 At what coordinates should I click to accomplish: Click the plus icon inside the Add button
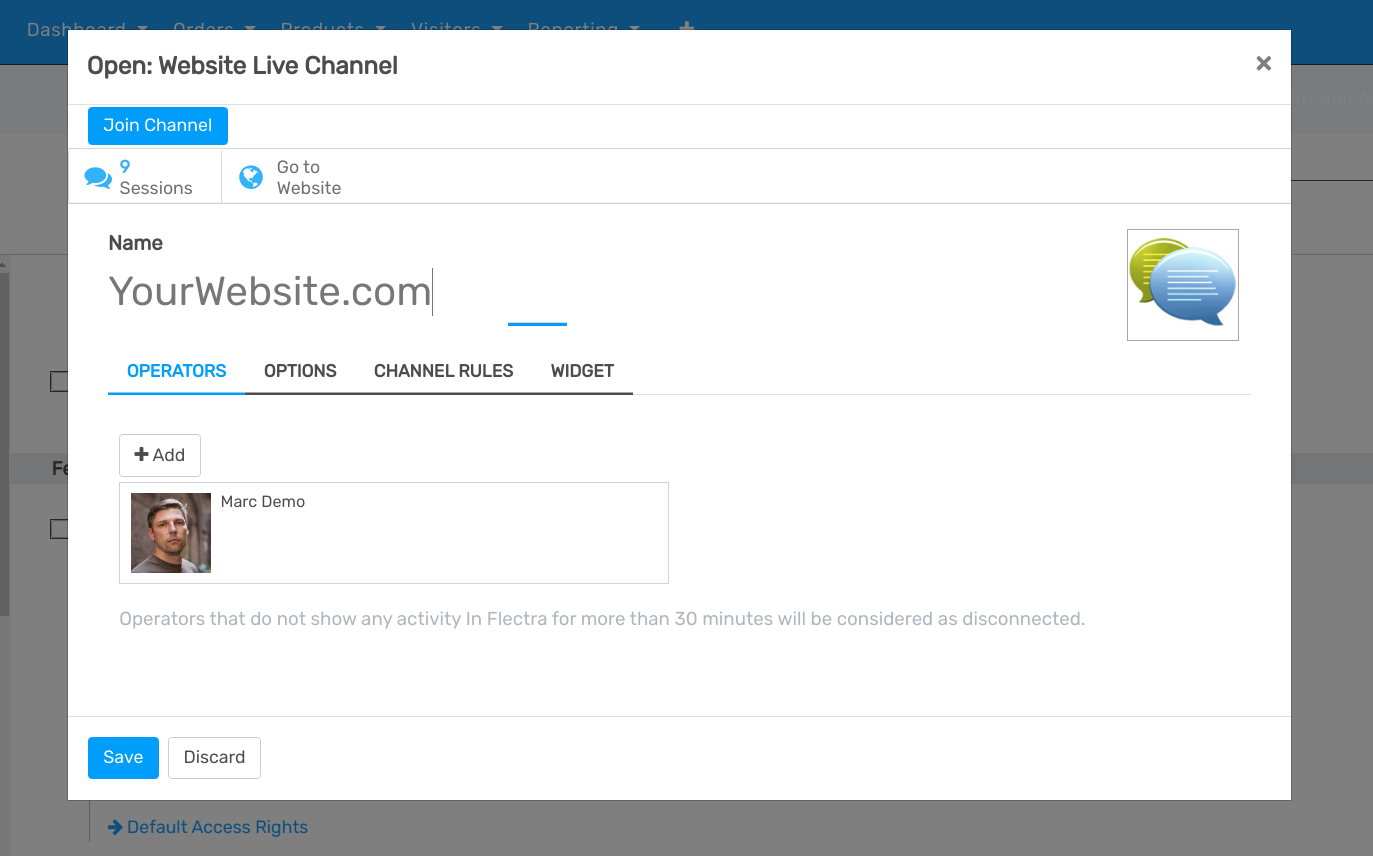point(140,455)
